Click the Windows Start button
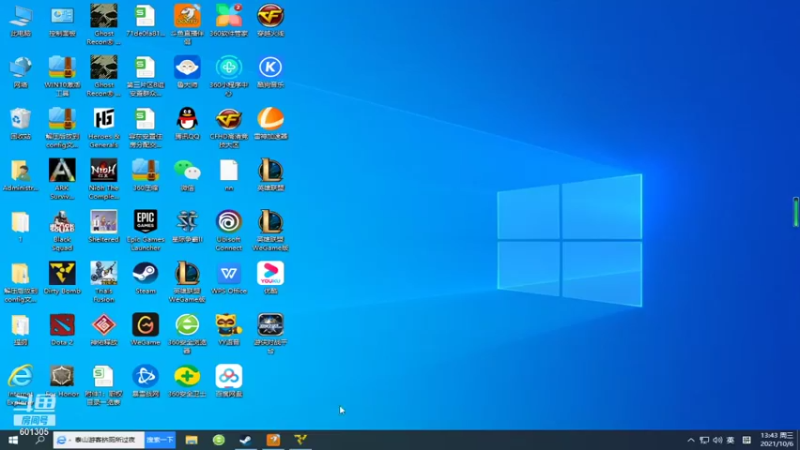The height and width of the screenshot is (450, 800). click(13, 440)
